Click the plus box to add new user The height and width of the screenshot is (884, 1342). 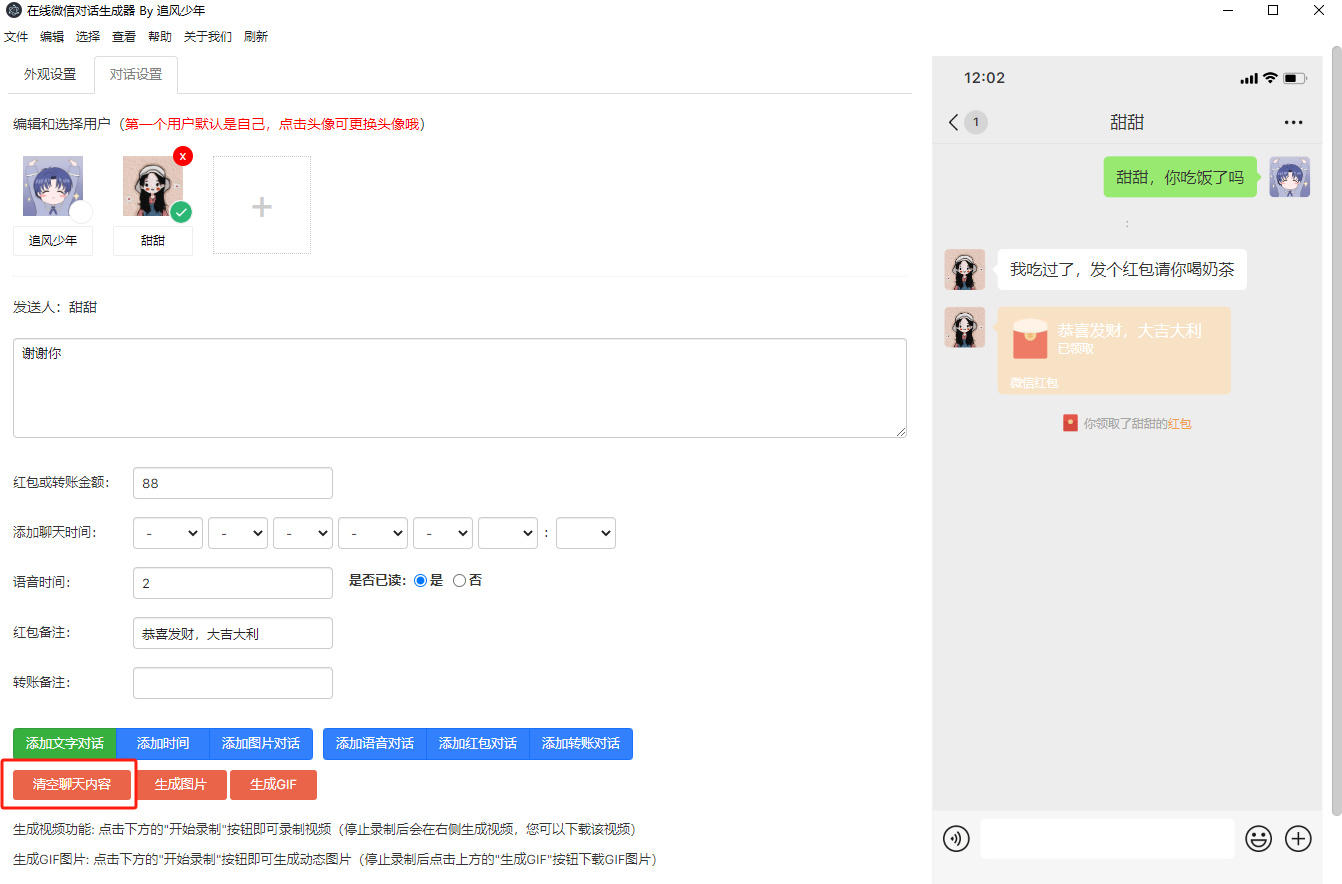[261, 205]
